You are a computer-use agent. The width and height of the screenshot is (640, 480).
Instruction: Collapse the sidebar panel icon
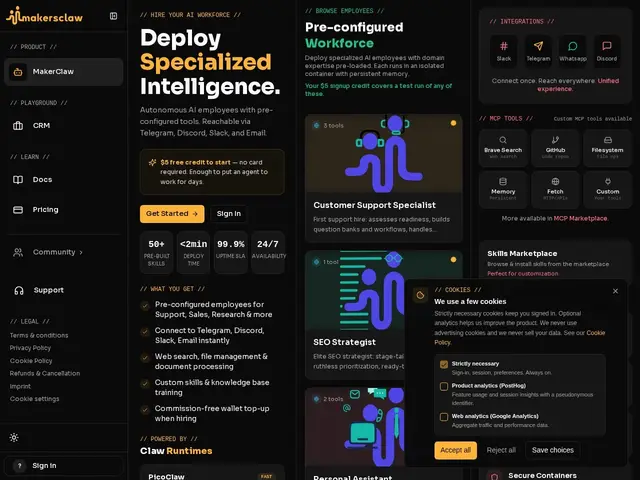(113, 16)
